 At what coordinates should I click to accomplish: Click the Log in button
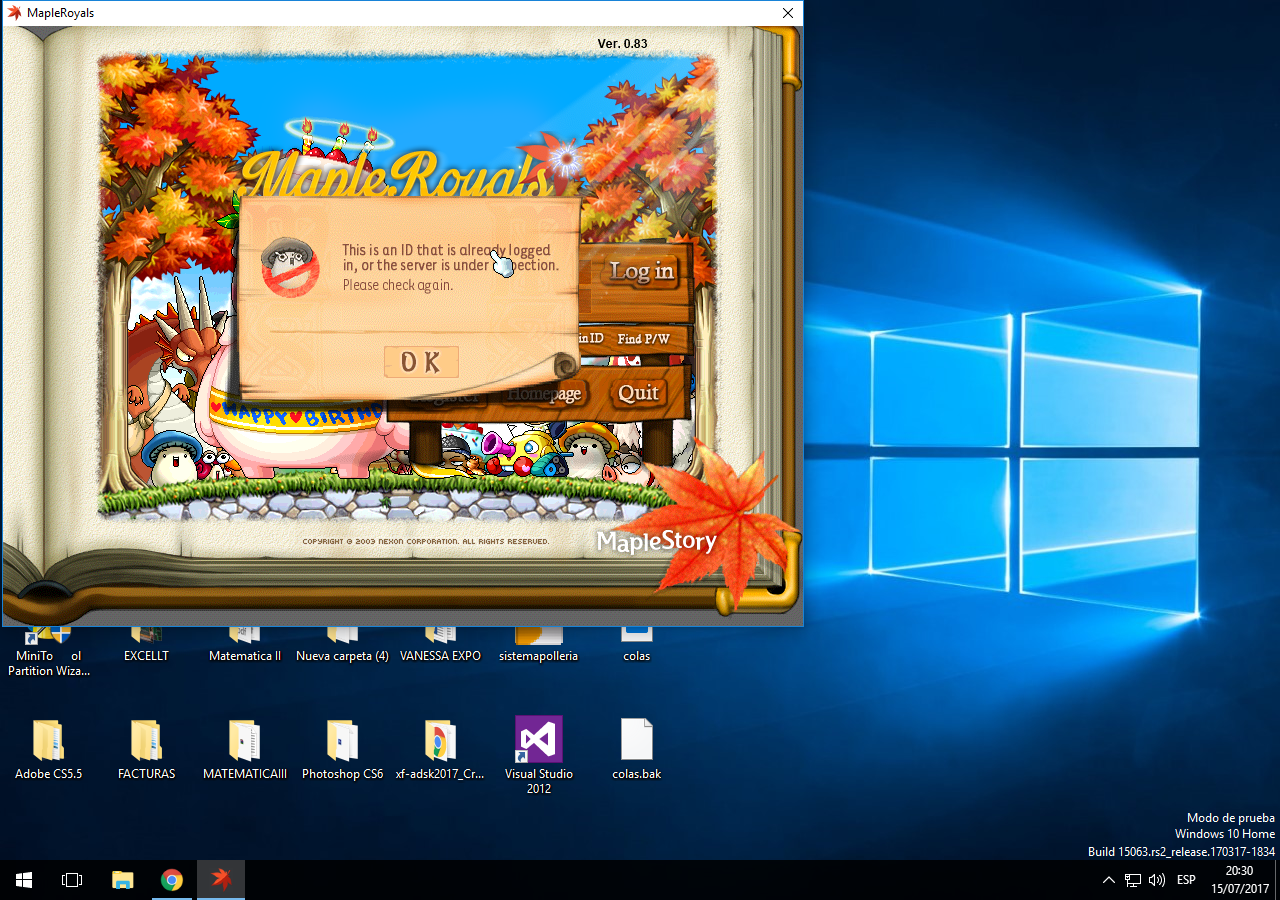642,271
